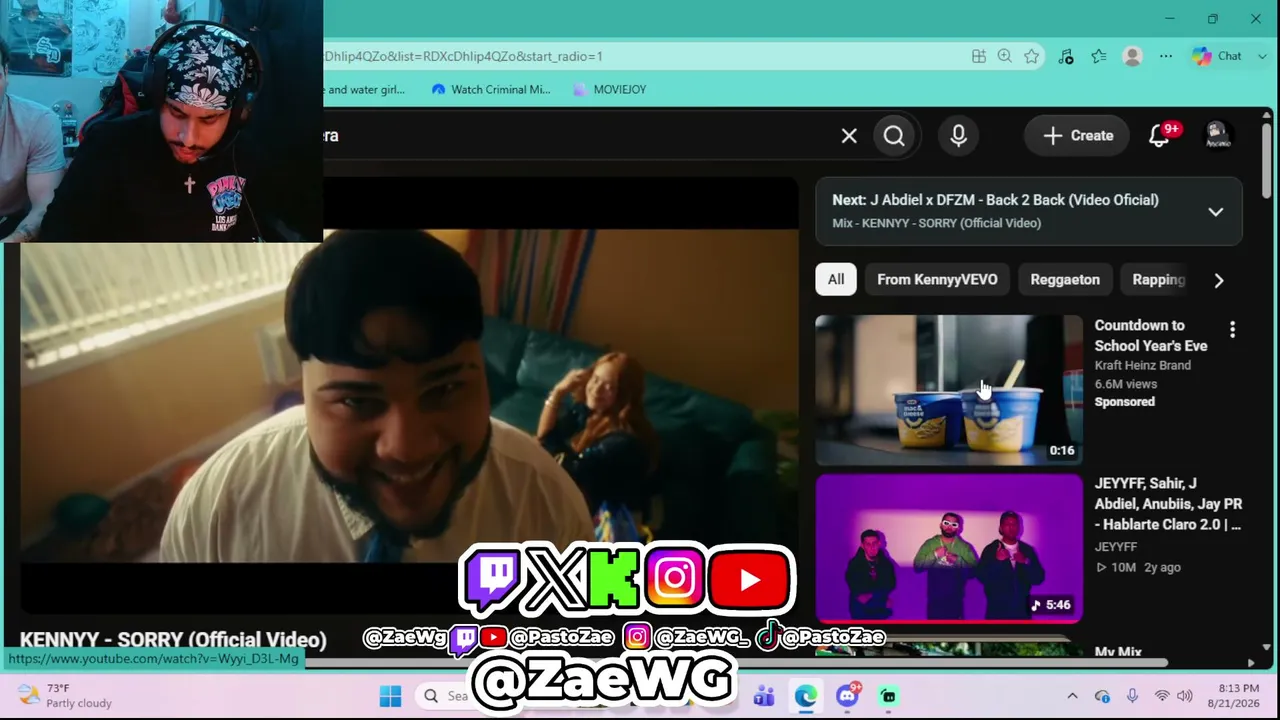This screenshot has width=1280, height=720.
Task: Click the YouTube page vertical scrollbar
Action: pyautogui.click(x=1266, y=160)
